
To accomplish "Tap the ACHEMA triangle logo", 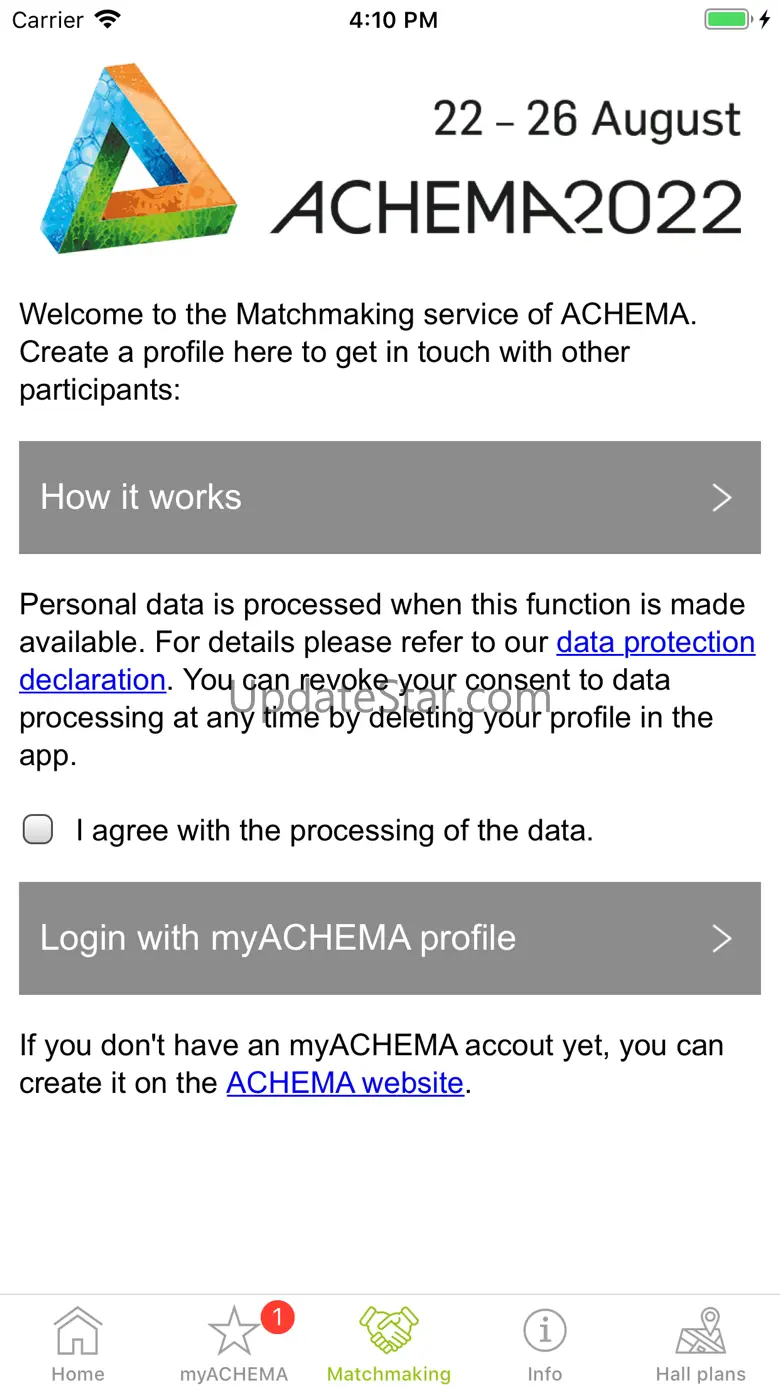I will click(x=138, y=158).
